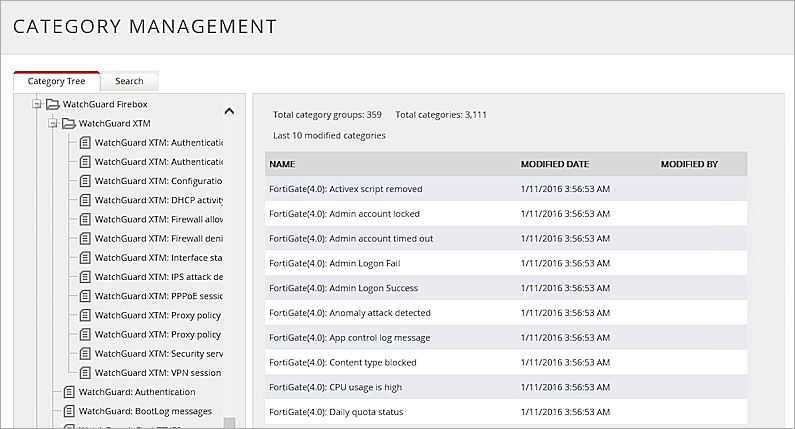Image resolution: width=795 pixels, height=429 pixels.
Task: Click document icon beside WatchGuard XTM: PPPoE session
Action: click(84, 296)
